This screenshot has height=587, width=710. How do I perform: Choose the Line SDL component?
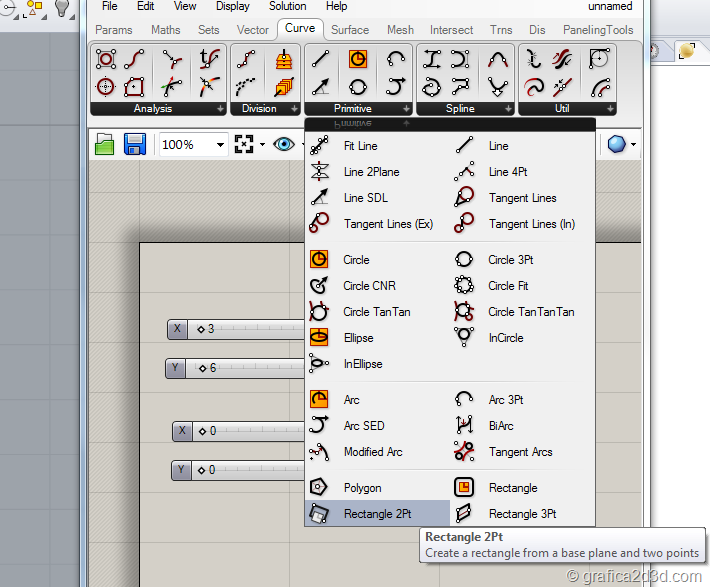click(365, 198)
